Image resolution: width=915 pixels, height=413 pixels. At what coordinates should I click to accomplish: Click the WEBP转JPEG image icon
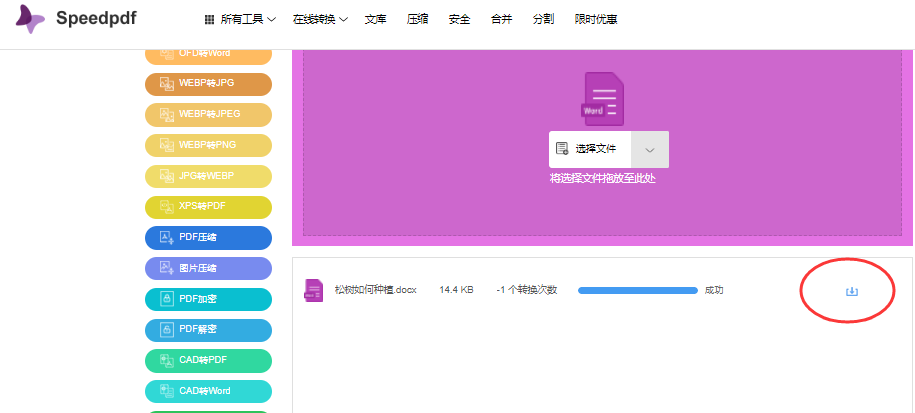(x=167, y=115)
